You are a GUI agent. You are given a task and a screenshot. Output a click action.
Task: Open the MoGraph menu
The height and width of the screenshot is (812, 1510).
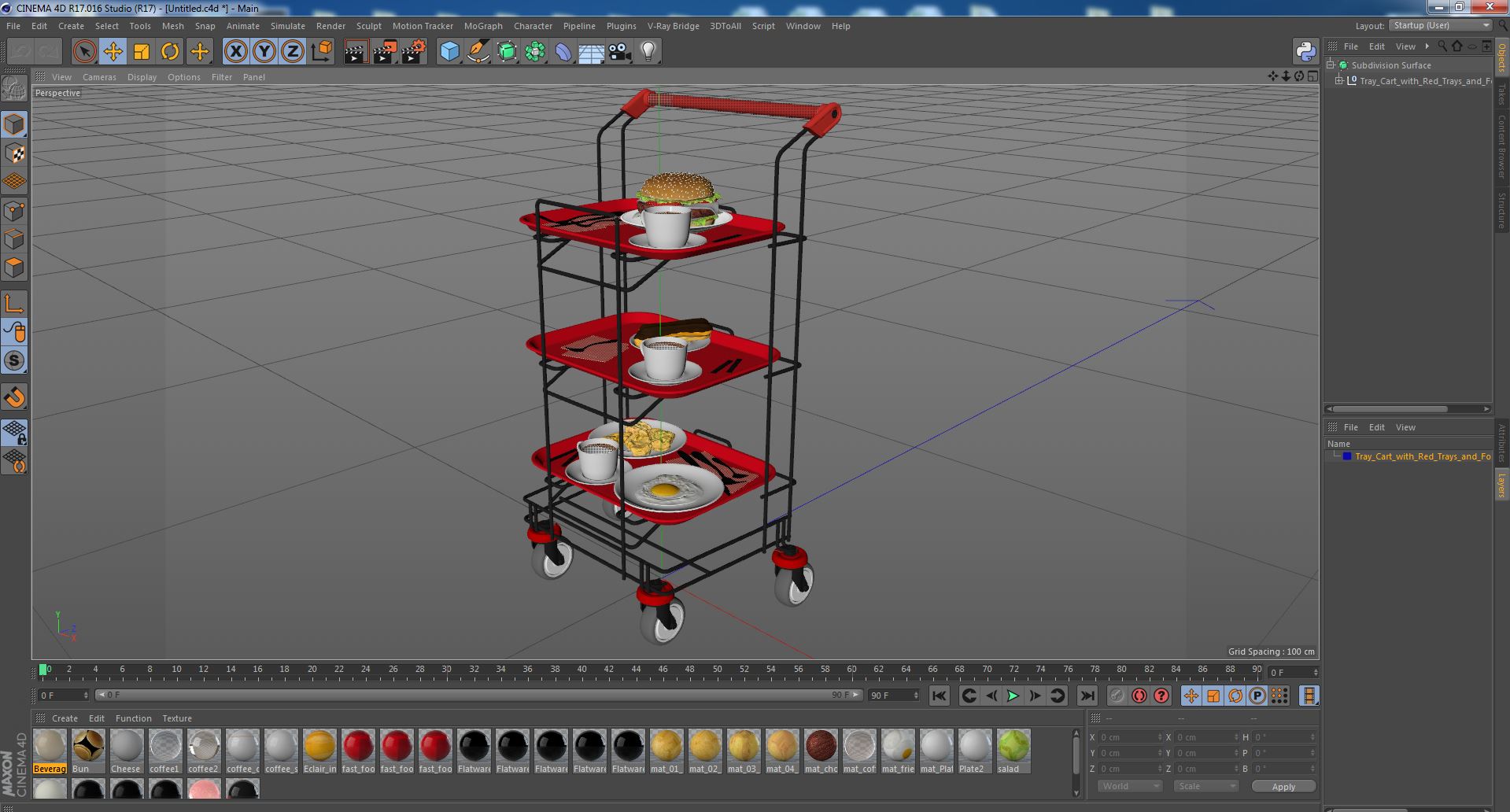(x=483, y=26)
